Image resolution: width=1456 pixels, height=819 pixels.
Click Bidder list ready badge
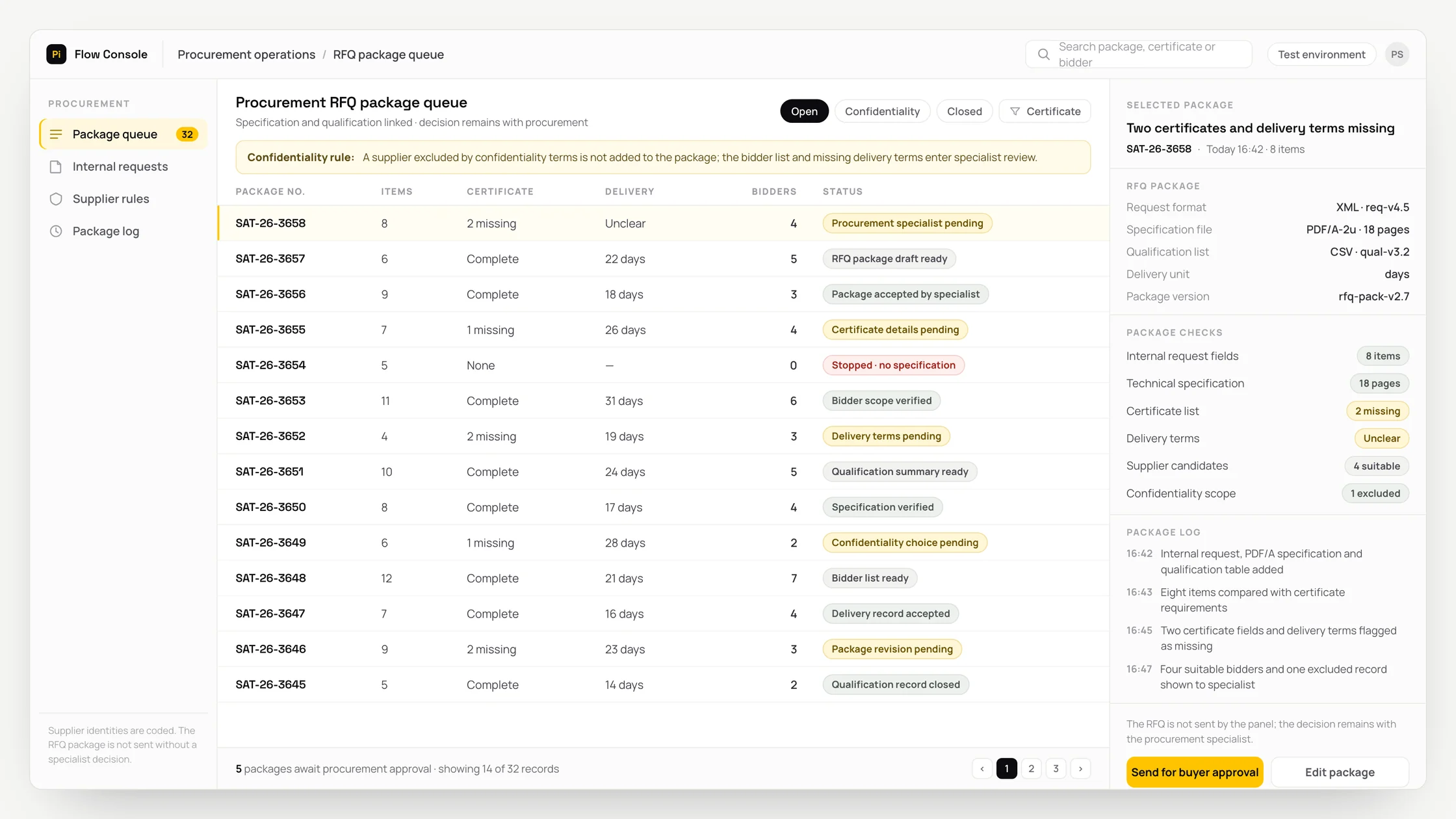[x=870, y=578]
